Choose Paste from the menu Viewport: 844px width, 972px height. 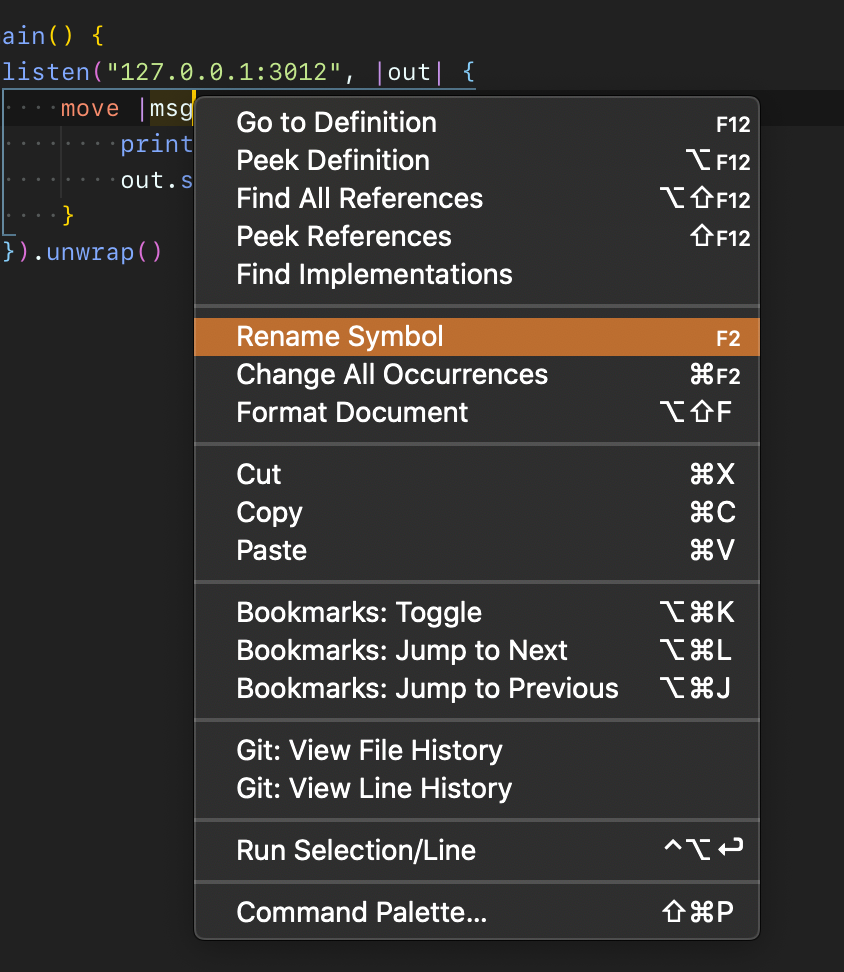(x=271, y=551)
